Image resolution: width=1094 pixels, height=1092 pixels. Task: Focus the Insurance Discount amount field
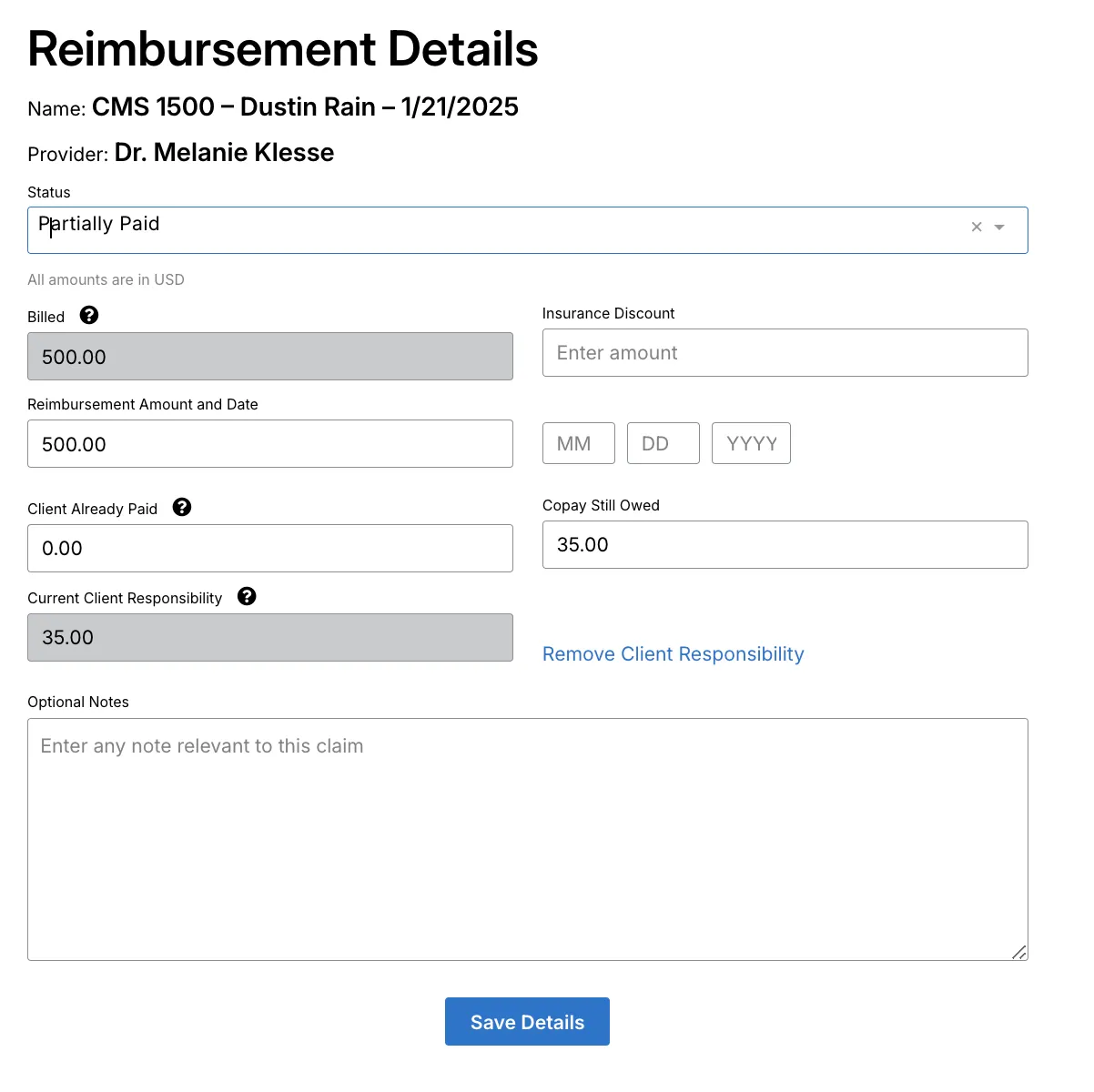coord(785,352)
